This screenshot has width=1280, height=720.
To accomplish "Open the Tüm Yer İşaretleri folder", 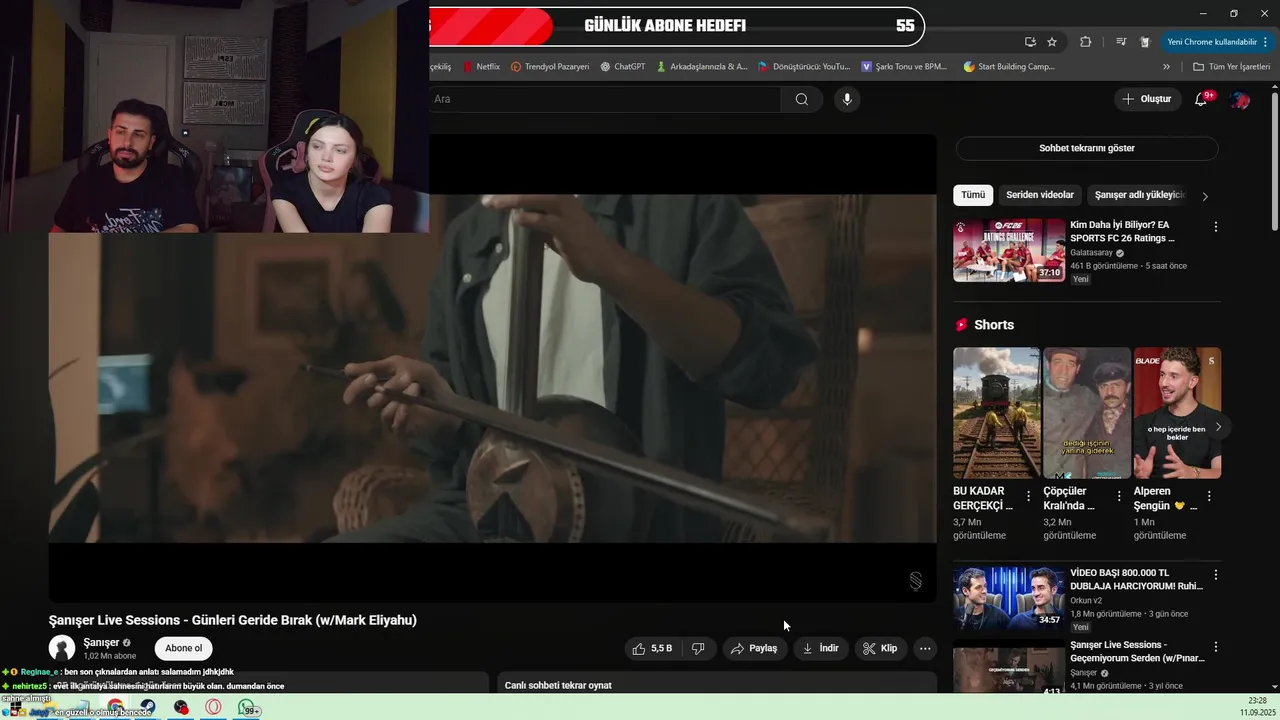I will [x=1231, y=67].
